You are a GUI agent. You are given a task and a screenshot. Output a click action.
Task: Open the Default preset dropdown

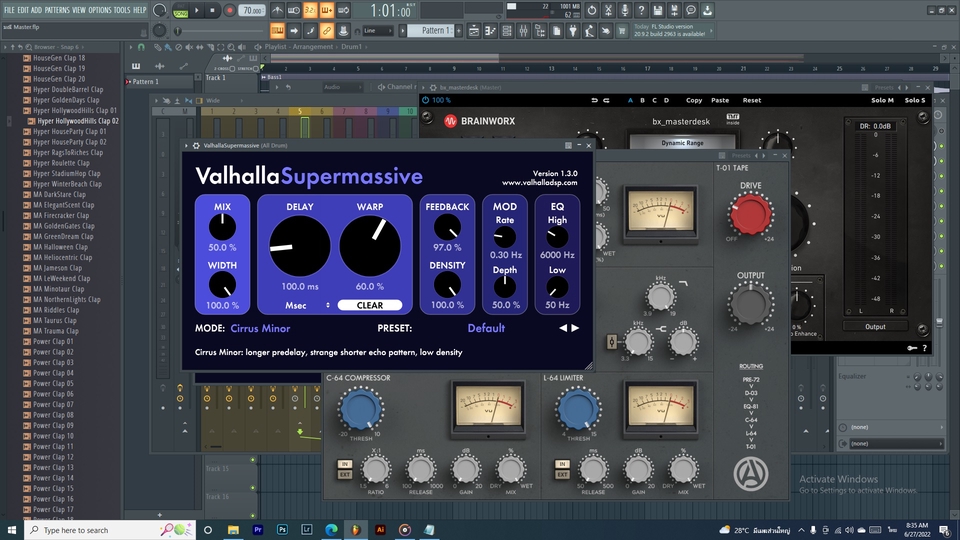tap(486, 328)
